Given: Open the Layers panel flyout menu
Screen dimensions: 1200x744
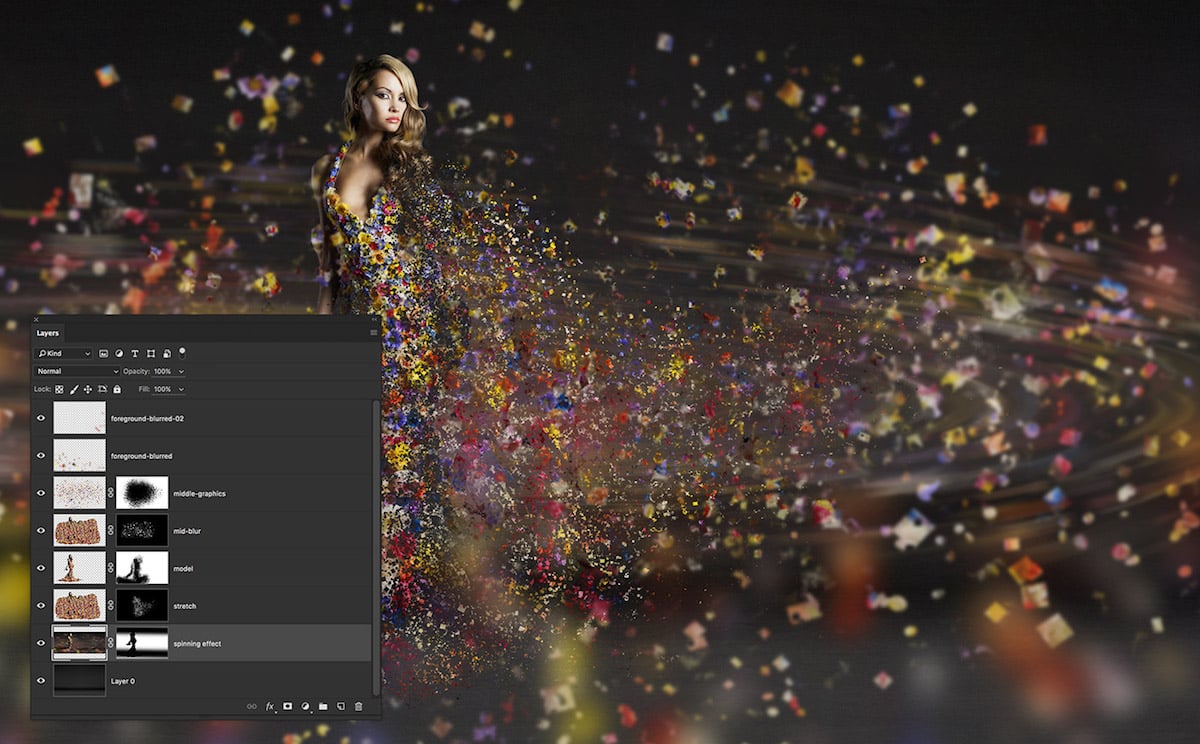Looking at the screenshot, I should point(372,333).
